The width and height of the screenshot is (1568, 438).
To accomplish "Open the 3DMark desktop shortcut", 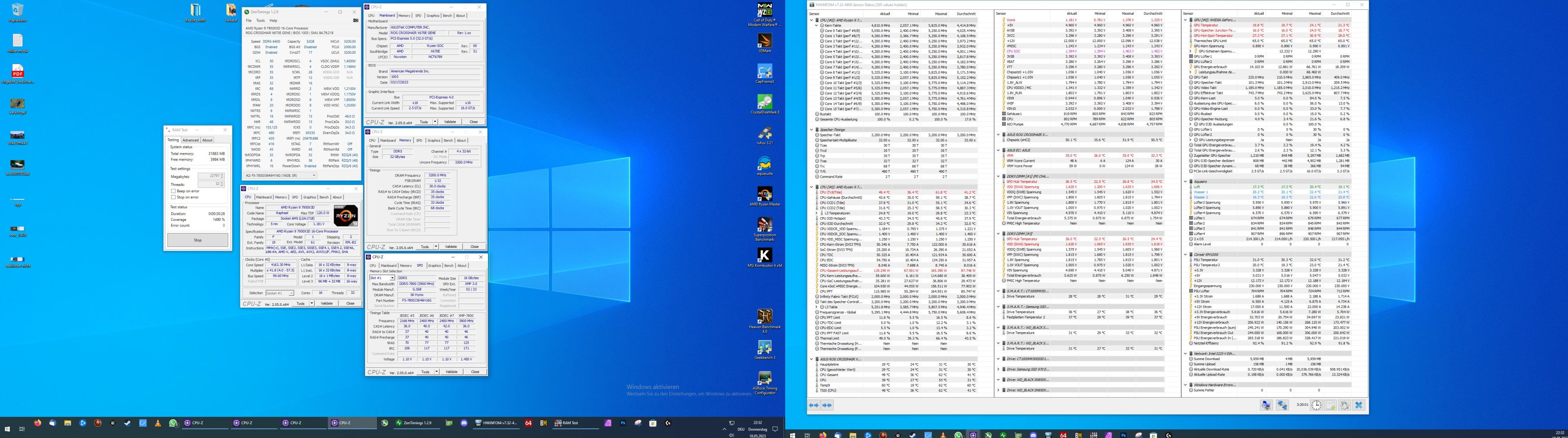I will [x=764, y=42].
